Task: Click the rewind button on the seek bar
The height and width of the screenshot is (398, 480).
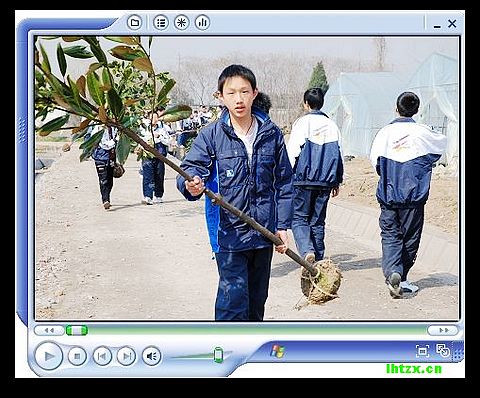Action: pos(49,330)
